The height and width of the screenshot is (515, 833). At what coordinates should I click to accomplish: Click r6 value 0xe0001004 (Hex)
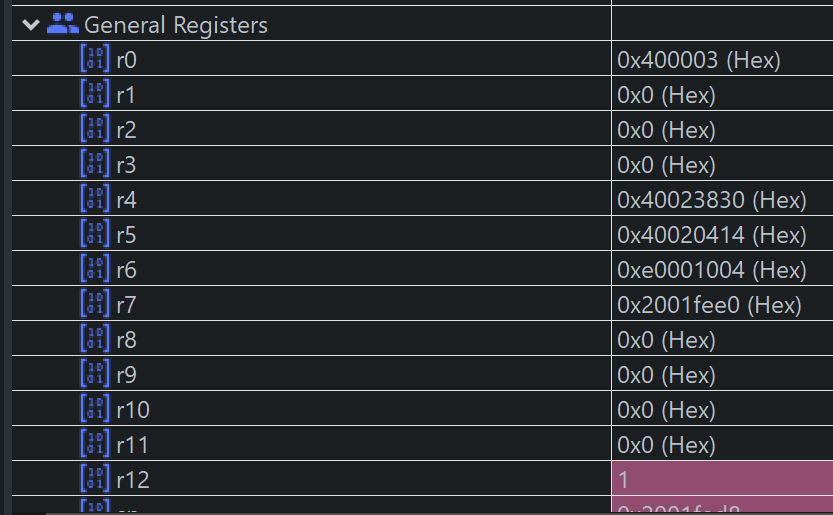(x=712, y=270)
